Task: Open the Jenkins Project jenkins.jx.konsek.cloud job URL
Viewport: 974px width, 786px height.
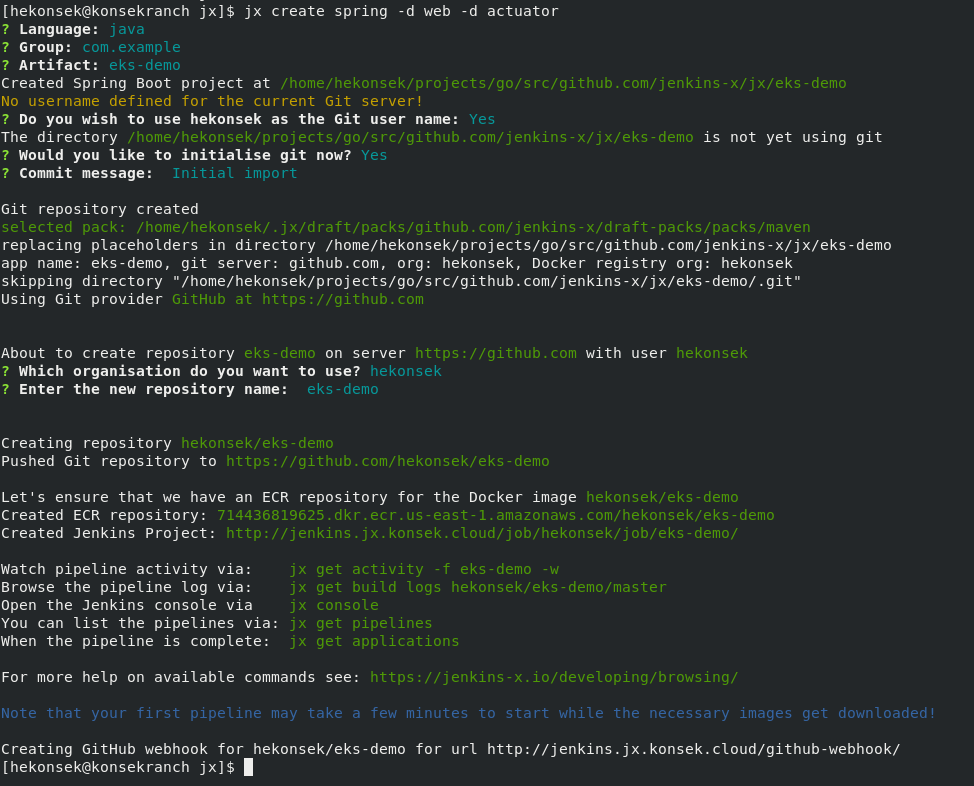Action: (x=482, y=534)
